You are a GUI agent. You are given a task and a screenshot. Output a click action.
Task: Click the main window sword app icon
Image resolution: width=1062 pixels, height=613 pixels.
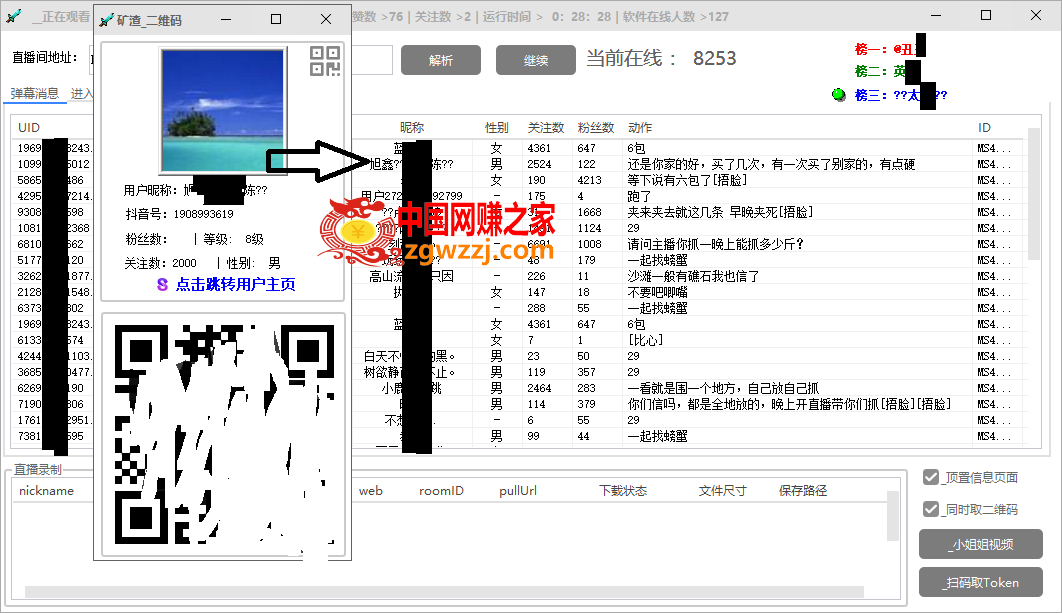[x=14, y=16]
